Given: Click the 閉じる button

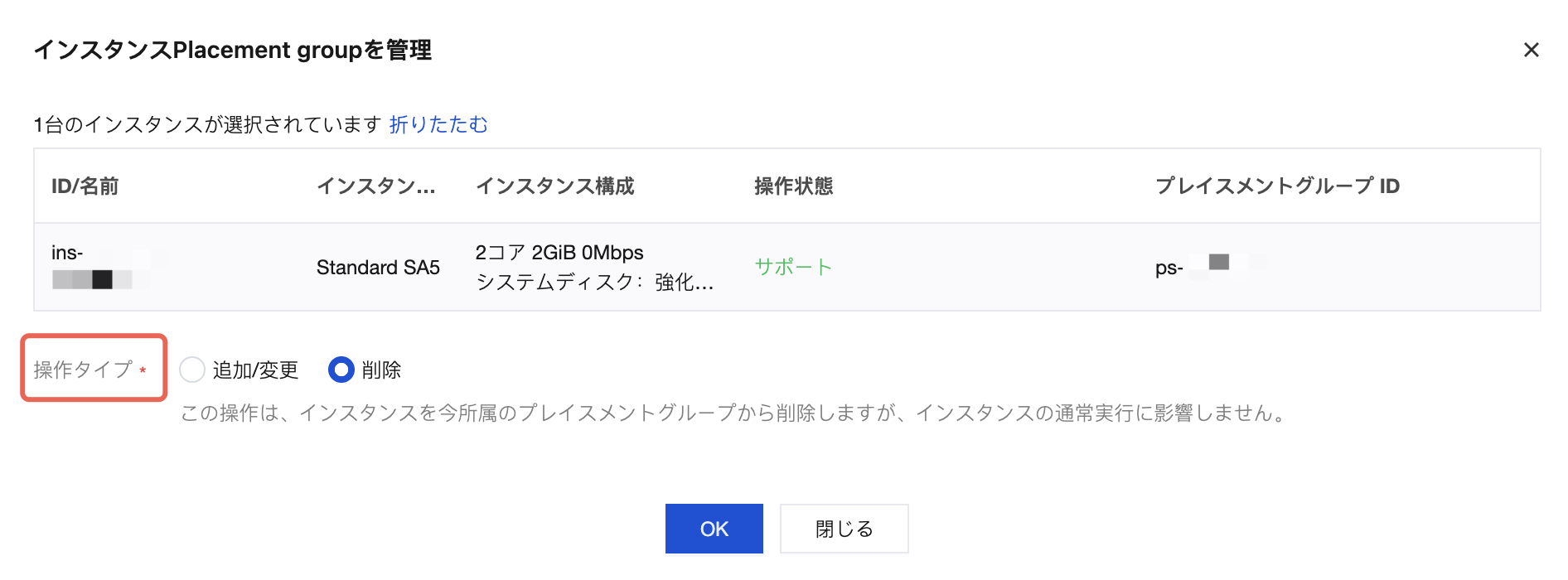Looking at the screenshot, I should tap(844, 529).
